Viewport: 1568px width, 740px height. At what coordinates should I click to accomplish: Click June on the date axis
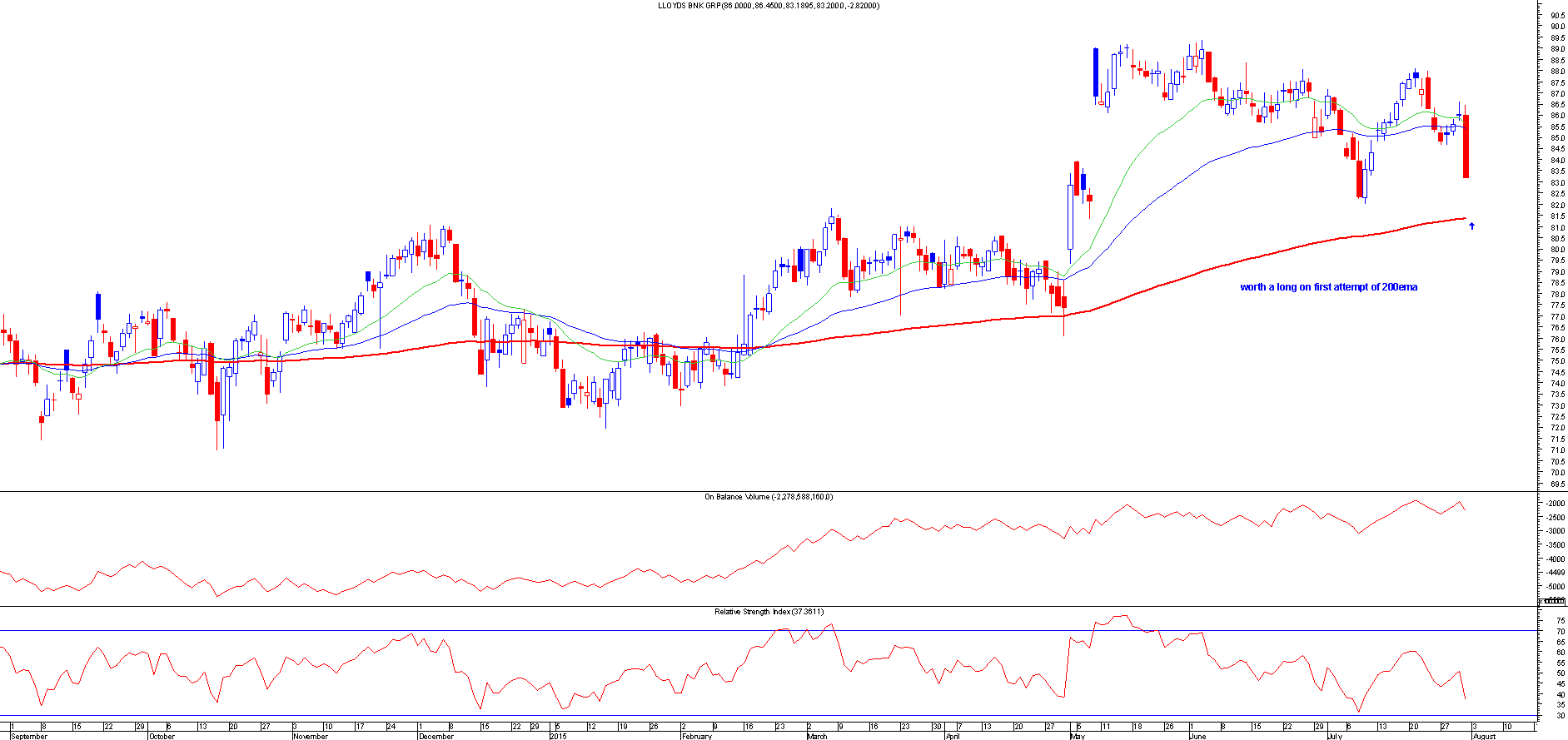pos(1197,736)
